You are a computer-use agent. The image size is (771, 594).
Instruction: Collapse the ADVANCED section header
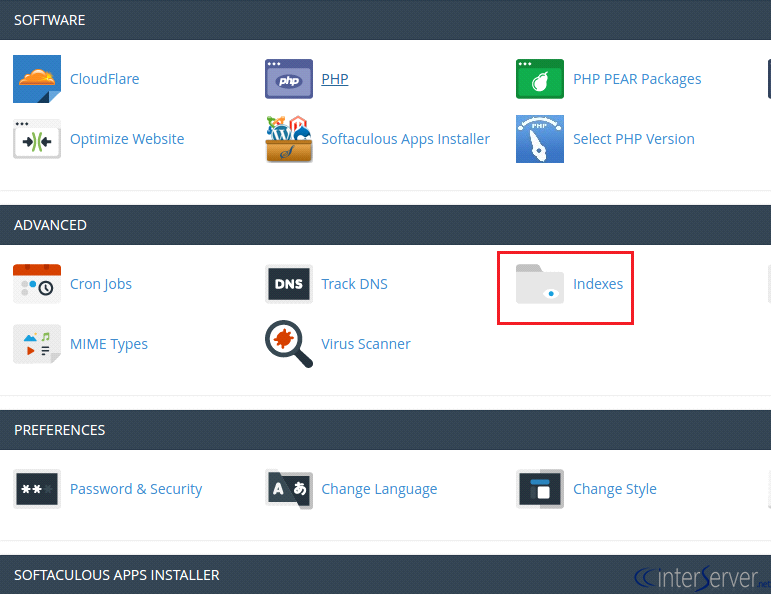click(386, 225)
